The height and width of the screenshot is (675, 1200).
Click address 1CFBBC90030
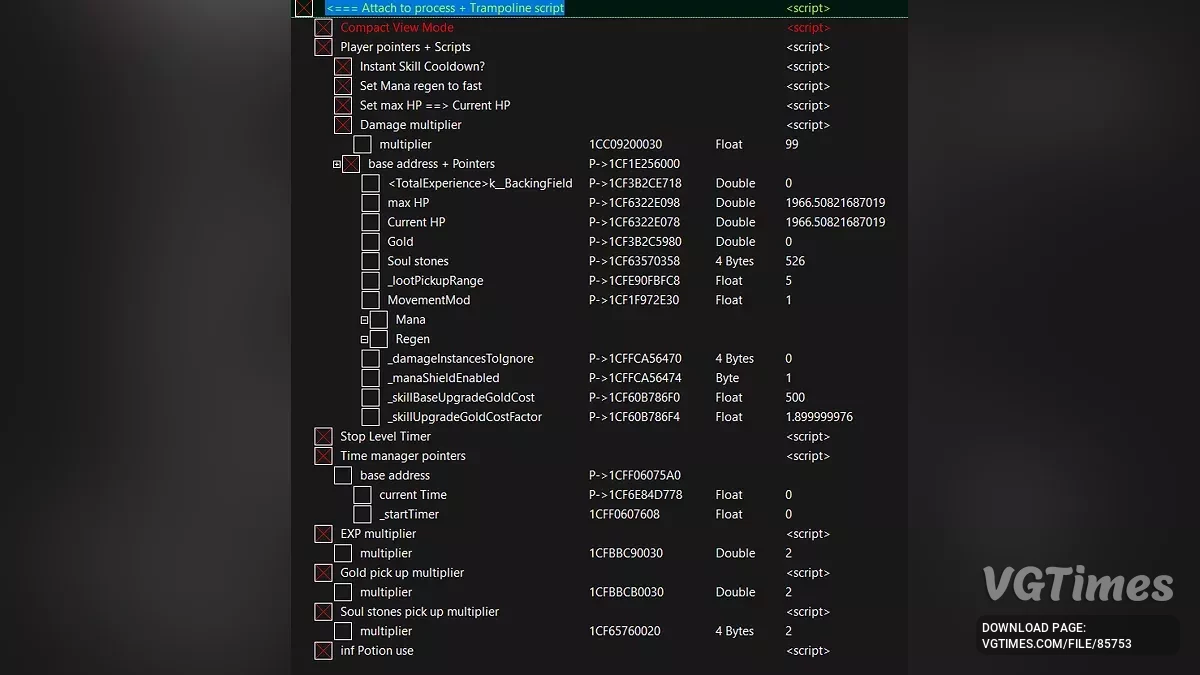[626, 554]
